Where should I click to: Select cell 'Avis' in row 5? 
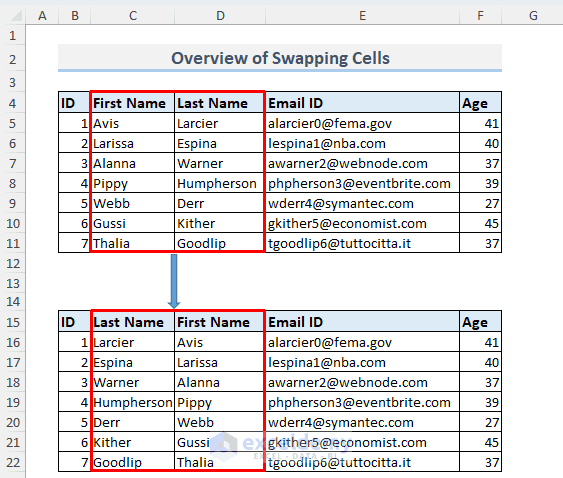(x=132, y=123)
